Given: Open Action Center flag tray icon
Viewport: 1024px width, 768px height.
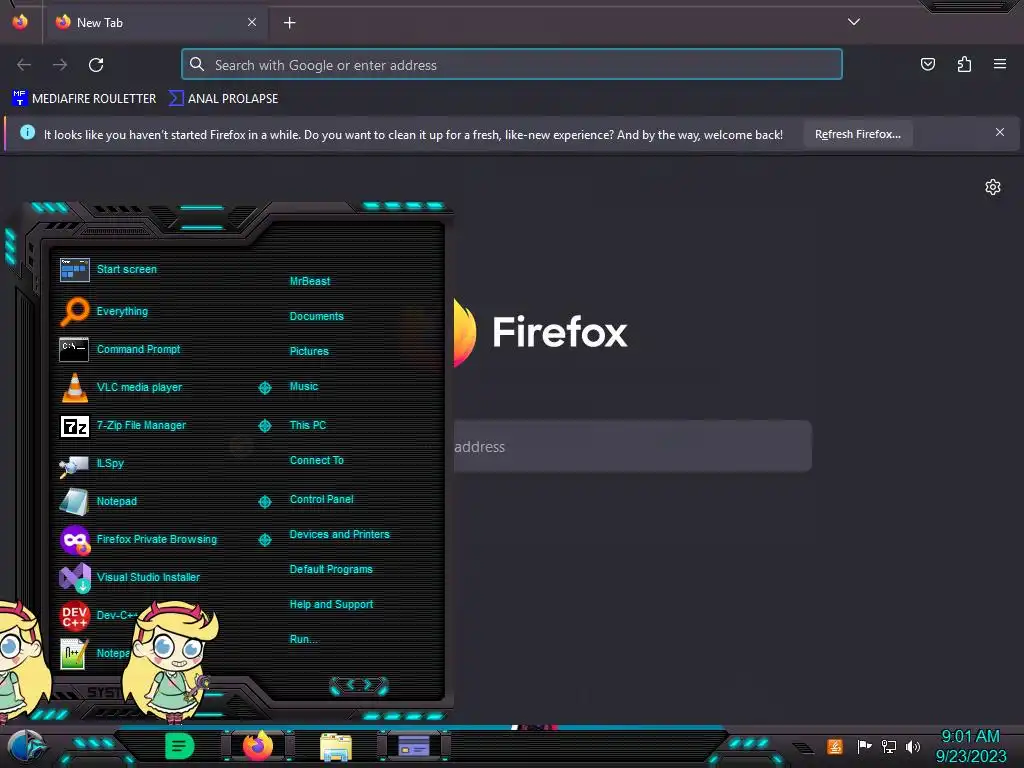Looking at the screenshot, I should 864,746.
